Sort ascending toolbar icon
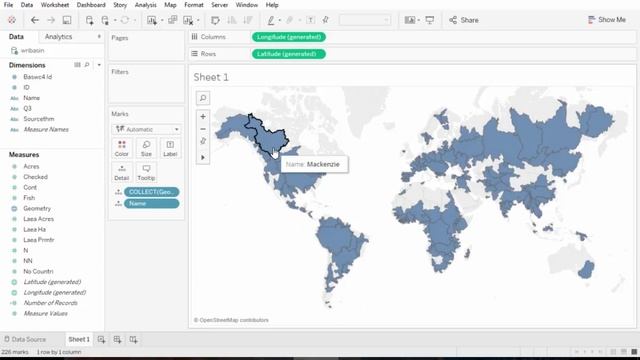 (x=231, y=20)
